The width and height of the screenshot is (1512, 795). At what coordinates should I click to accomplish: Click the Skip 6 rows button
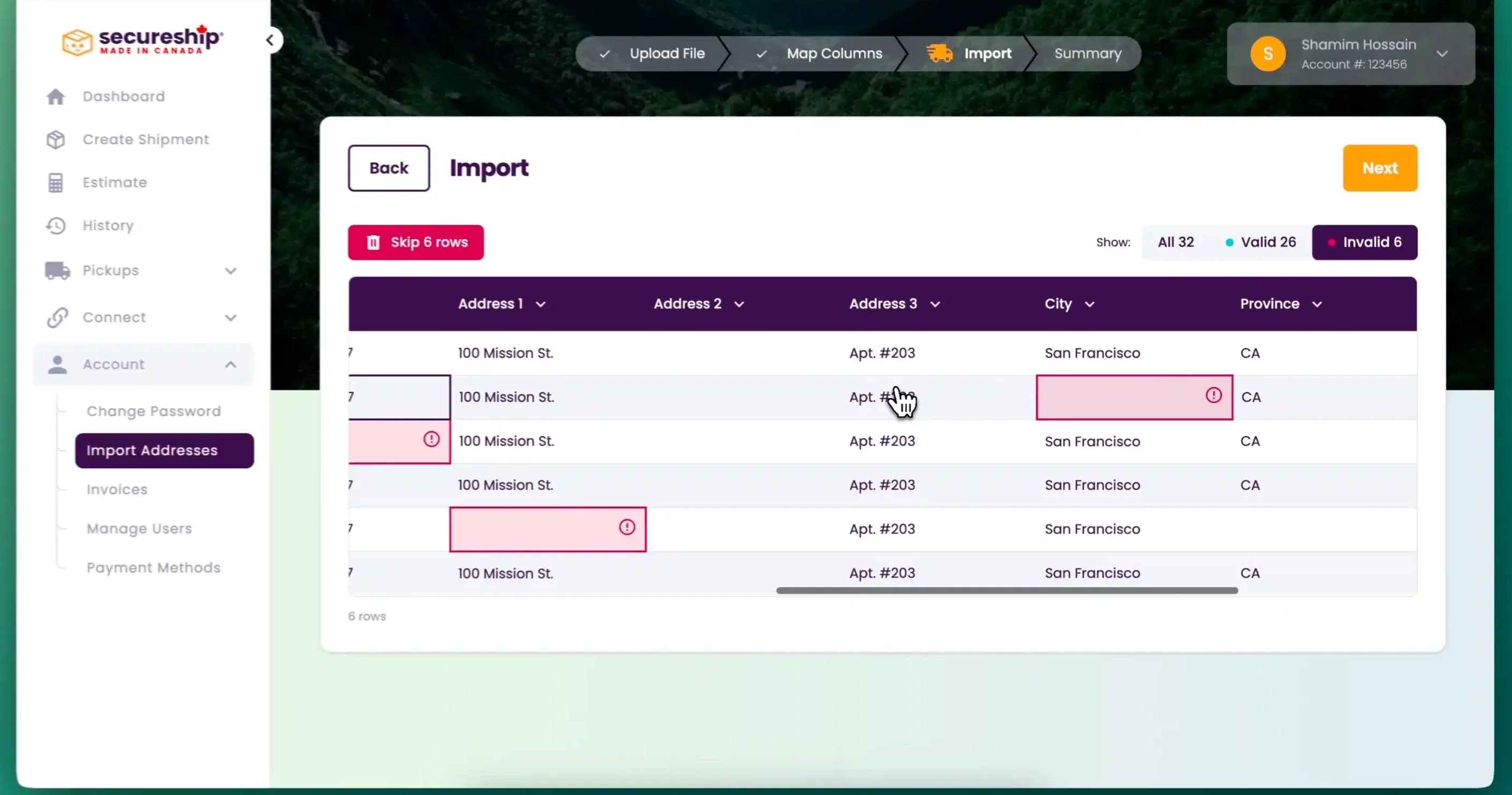[416, 242]
